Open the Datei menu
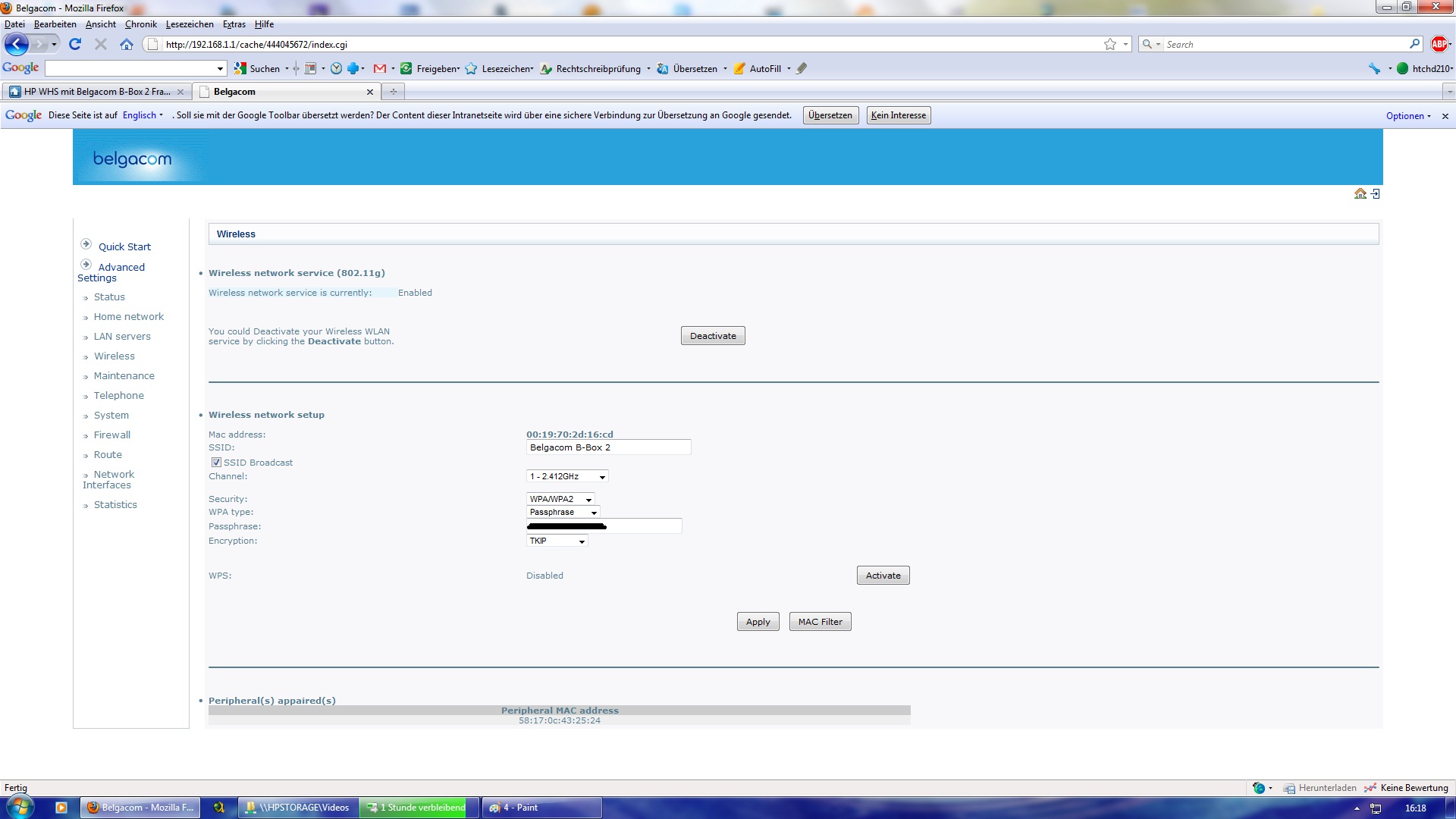This screenshot has height=819, width=1456. pos(14,24)
